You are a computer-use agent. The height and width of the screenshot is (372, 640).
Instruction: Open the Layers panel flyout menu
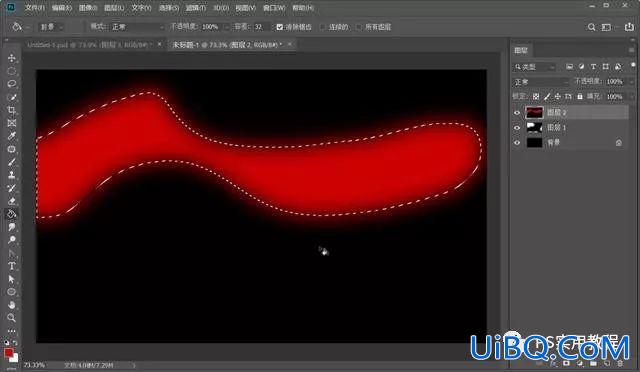[x=631, y=50]
